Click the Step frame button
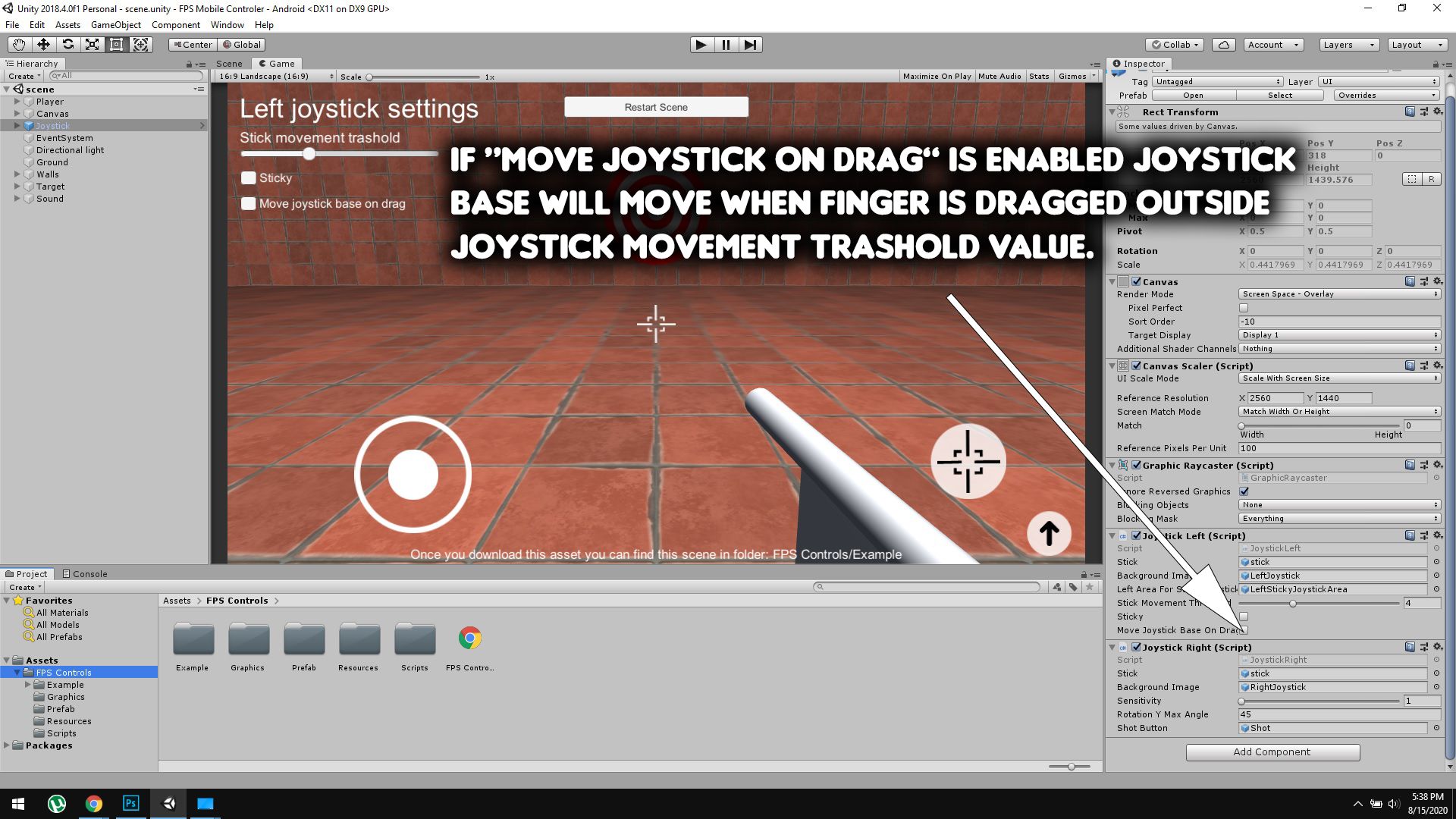Image resolution: width=1456 pixels, height=819 pixels. click(750, 45)
